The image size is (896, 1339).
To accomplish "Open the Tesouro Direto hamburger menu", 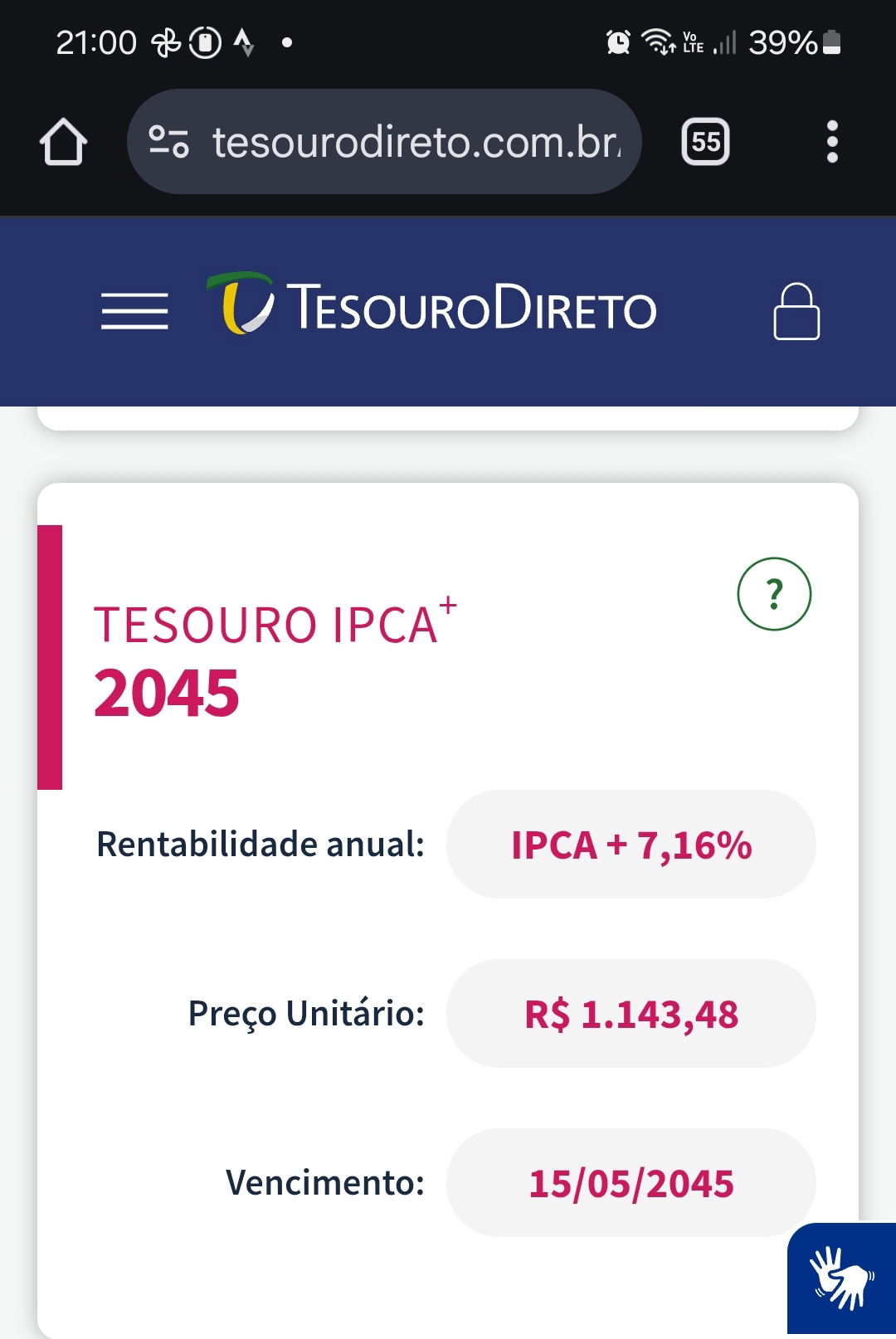I will tap(134, 311).
